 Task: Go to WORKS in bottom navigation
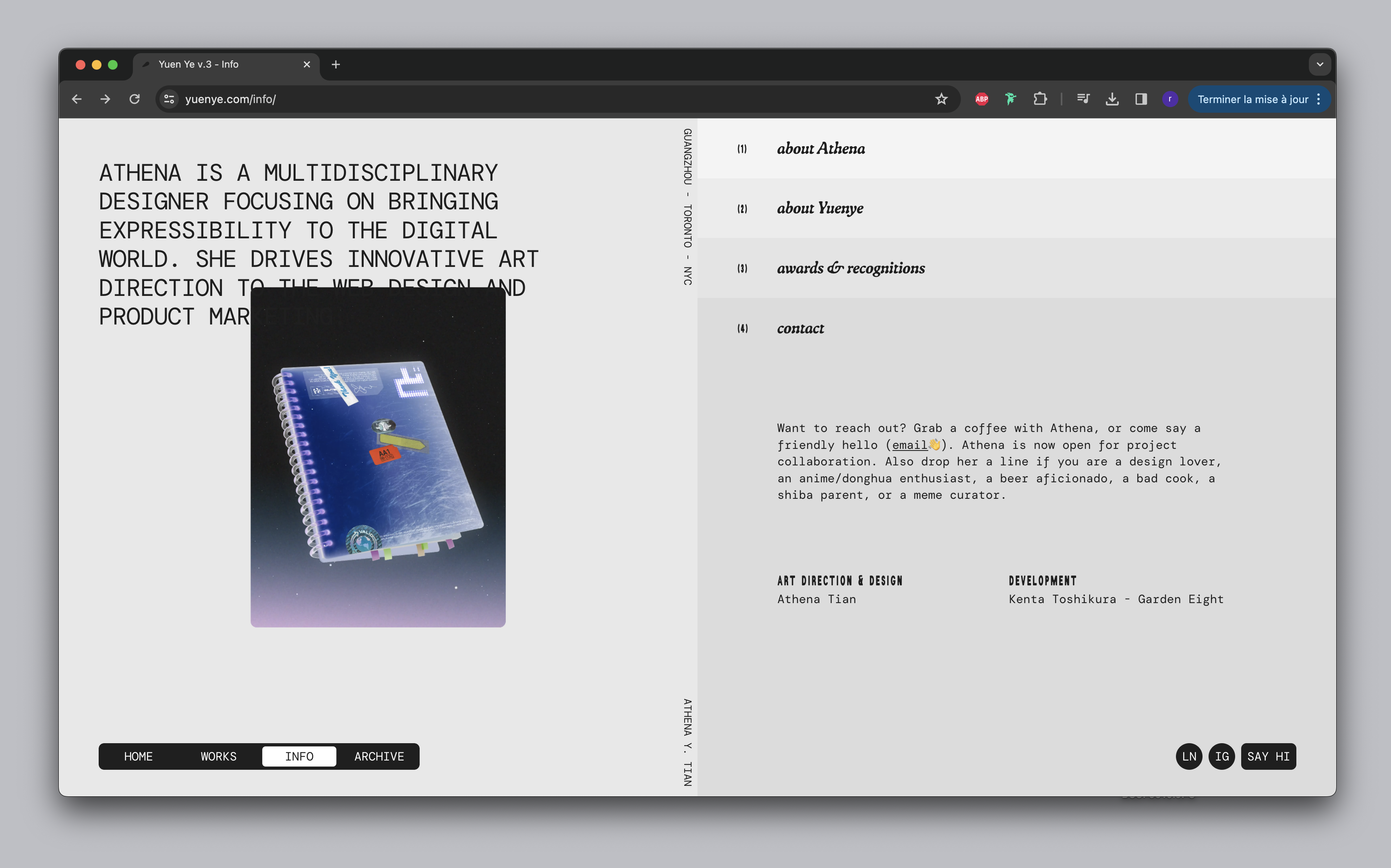(218, 756)
